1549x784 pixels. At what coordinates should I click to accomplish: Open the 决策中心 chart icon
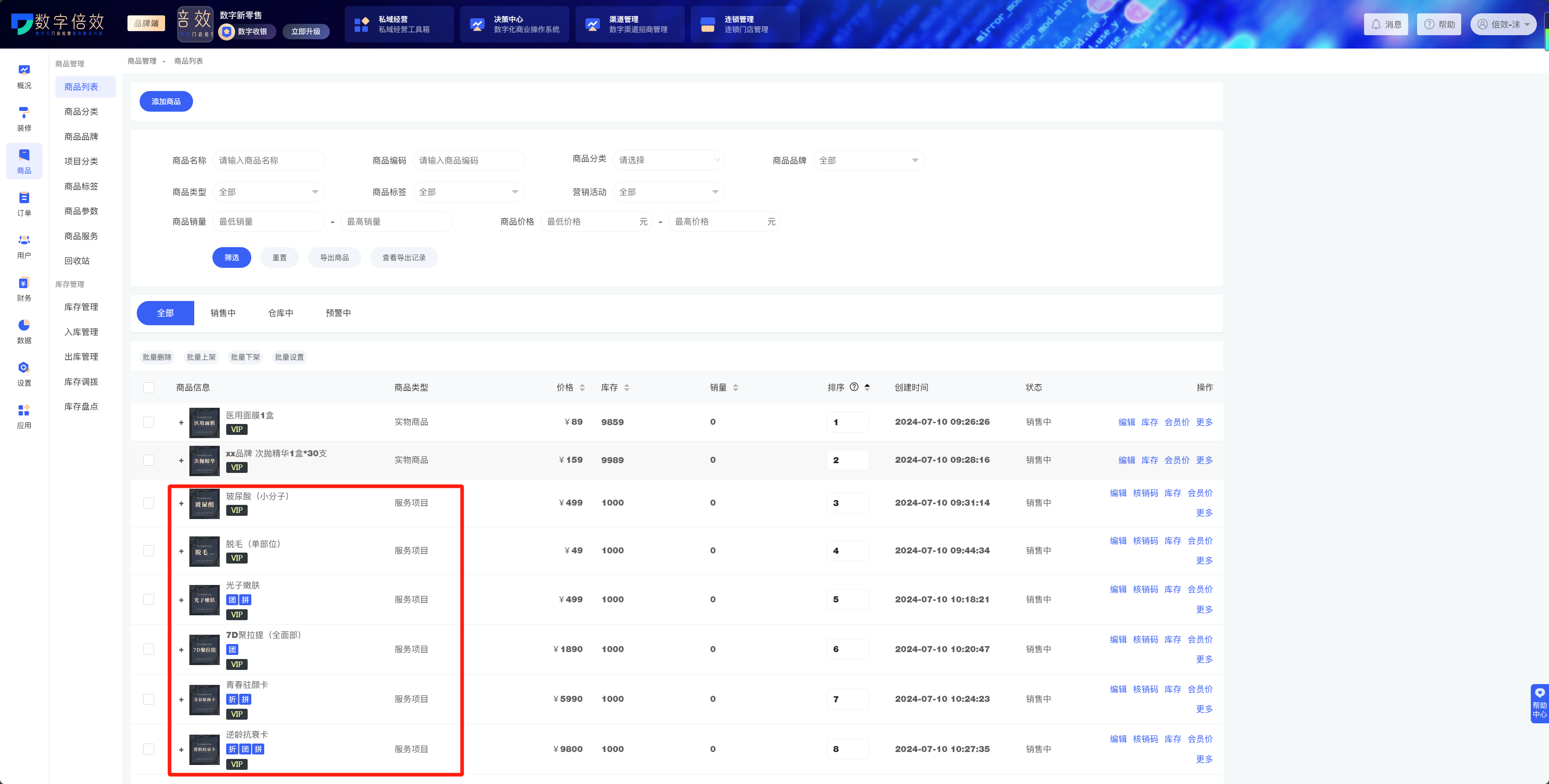click(477, 25)
